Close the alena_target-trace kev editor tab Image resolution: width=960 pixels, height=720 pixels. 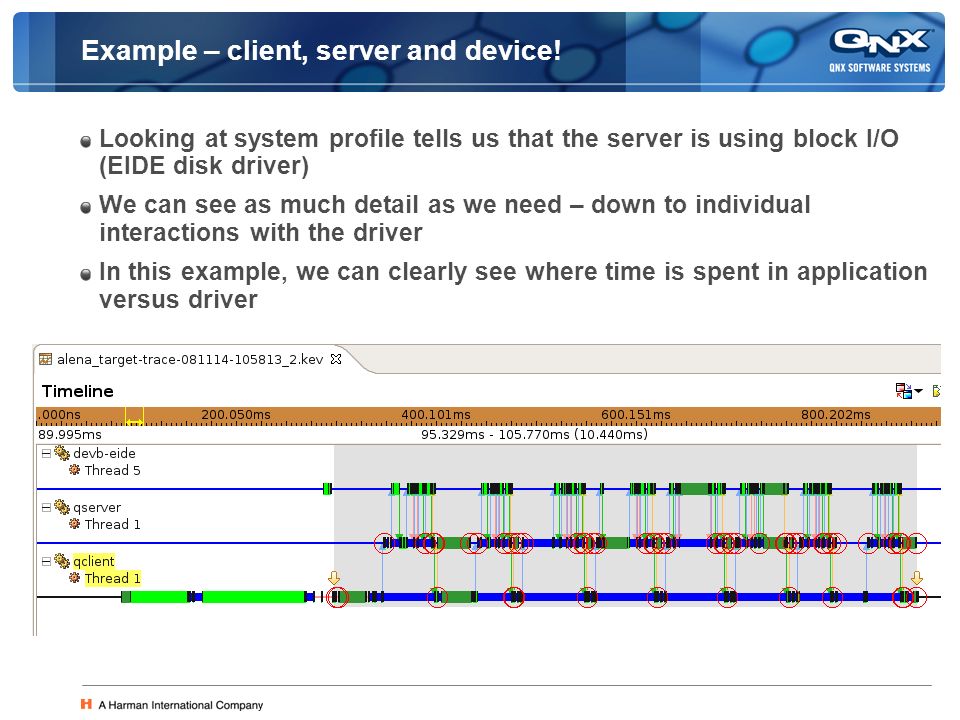(336, 359)
